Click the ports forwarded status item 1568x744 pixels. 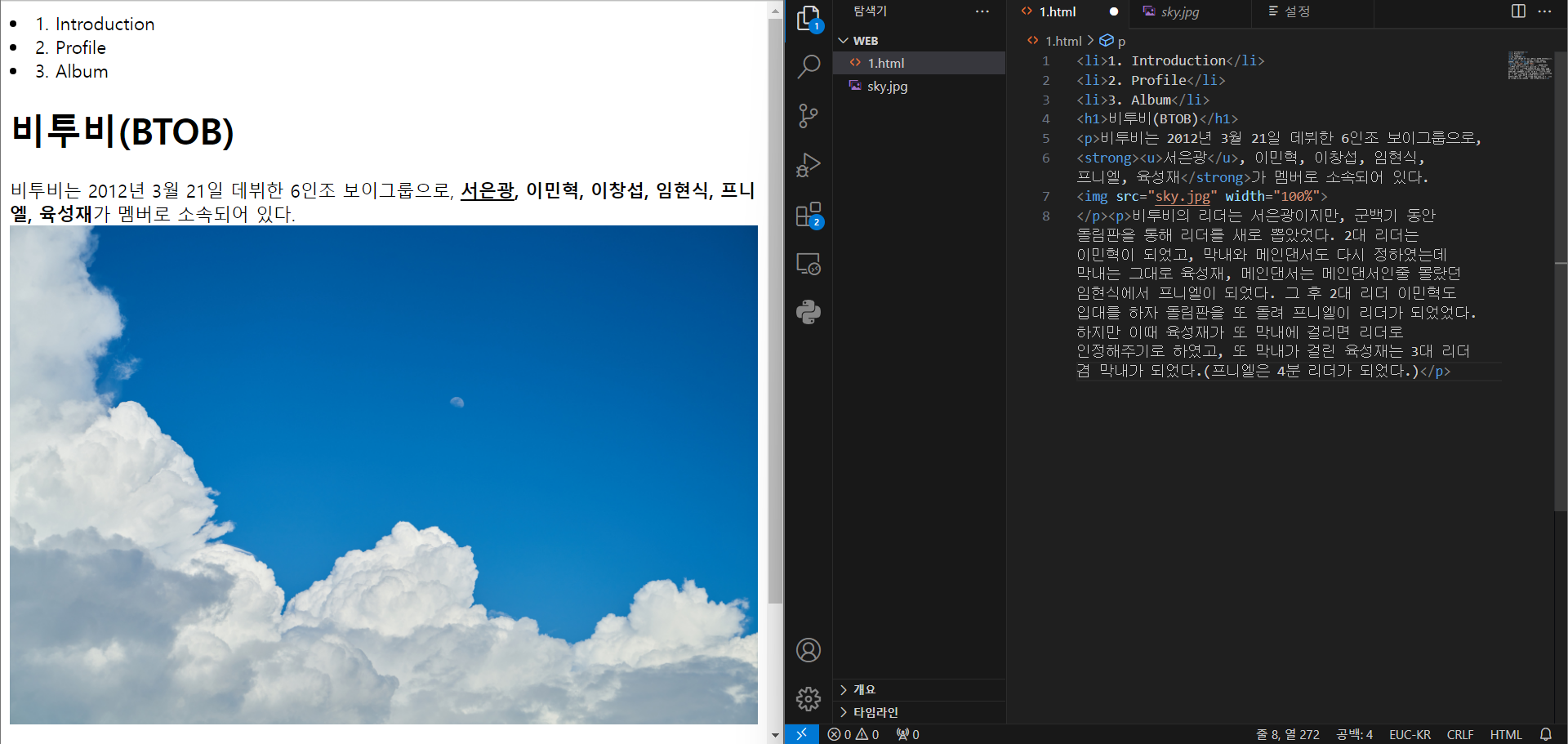point(907,734)
